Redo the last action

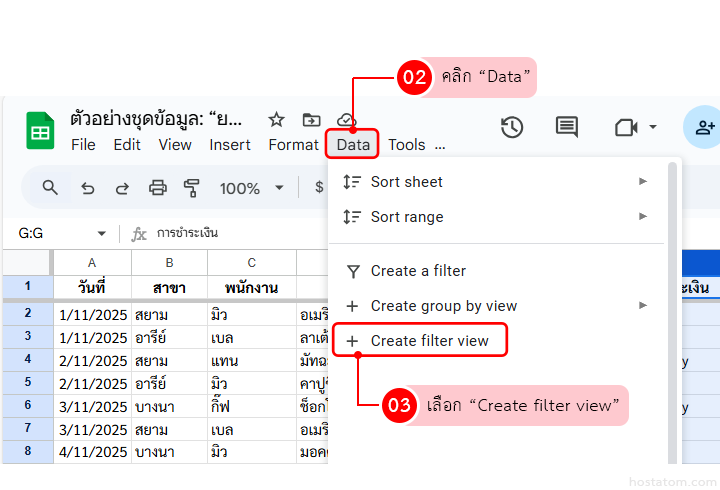(x=122, y=188)
